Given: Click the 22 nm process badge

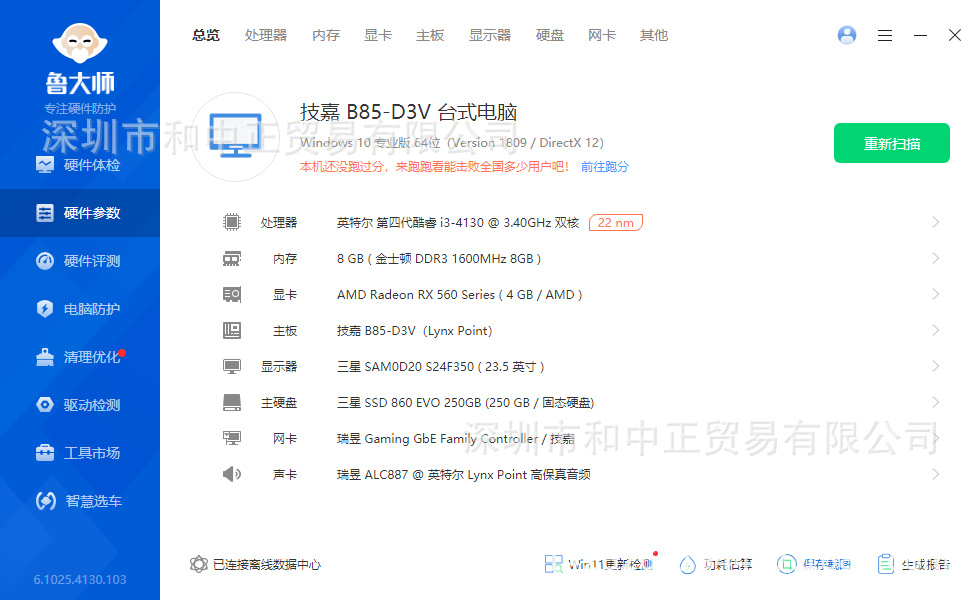Looking at the screenshot, I should point(616,222).
